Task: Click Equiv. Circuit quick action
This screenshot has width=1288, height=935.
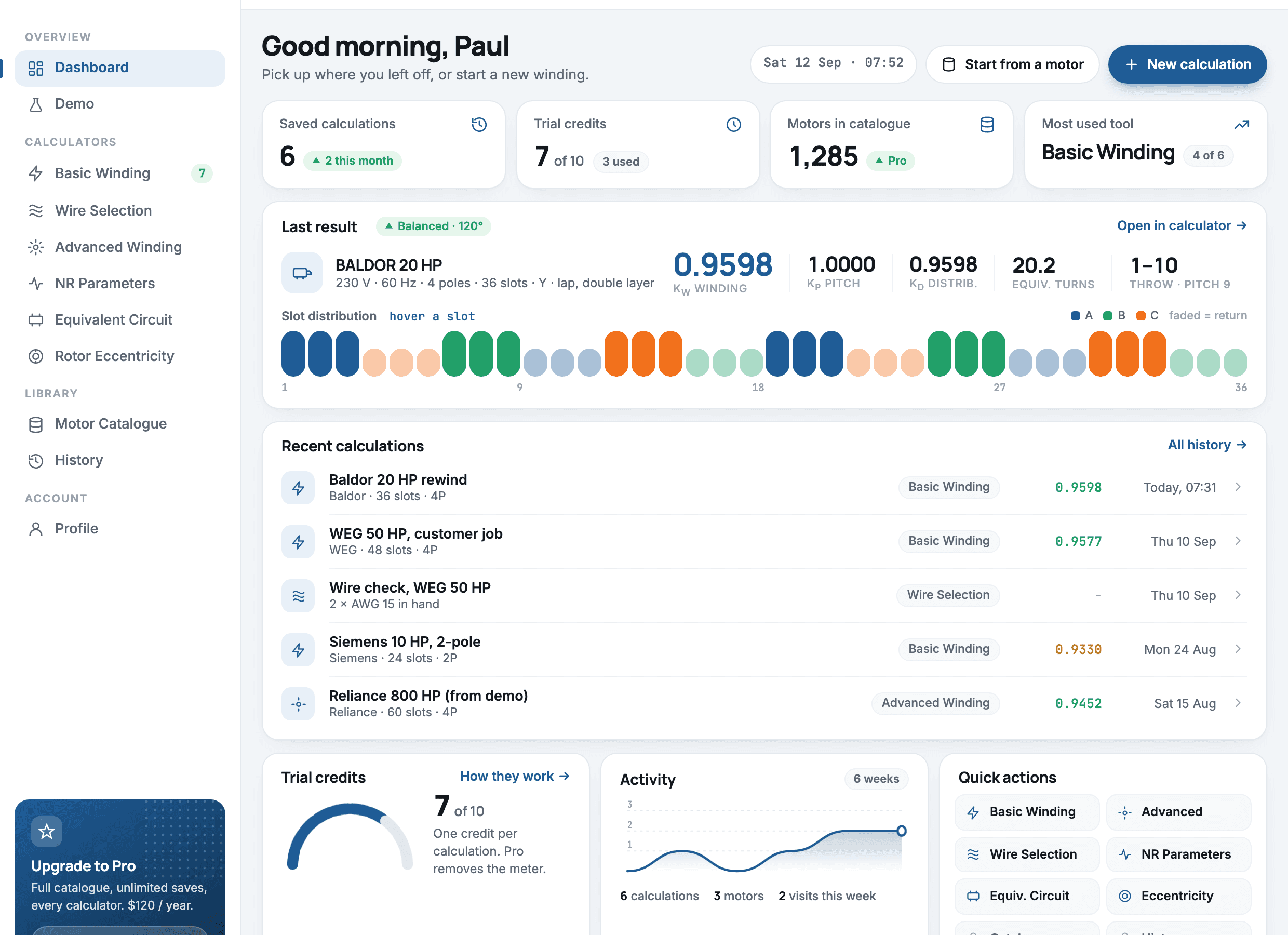Action: (1027, 896)
